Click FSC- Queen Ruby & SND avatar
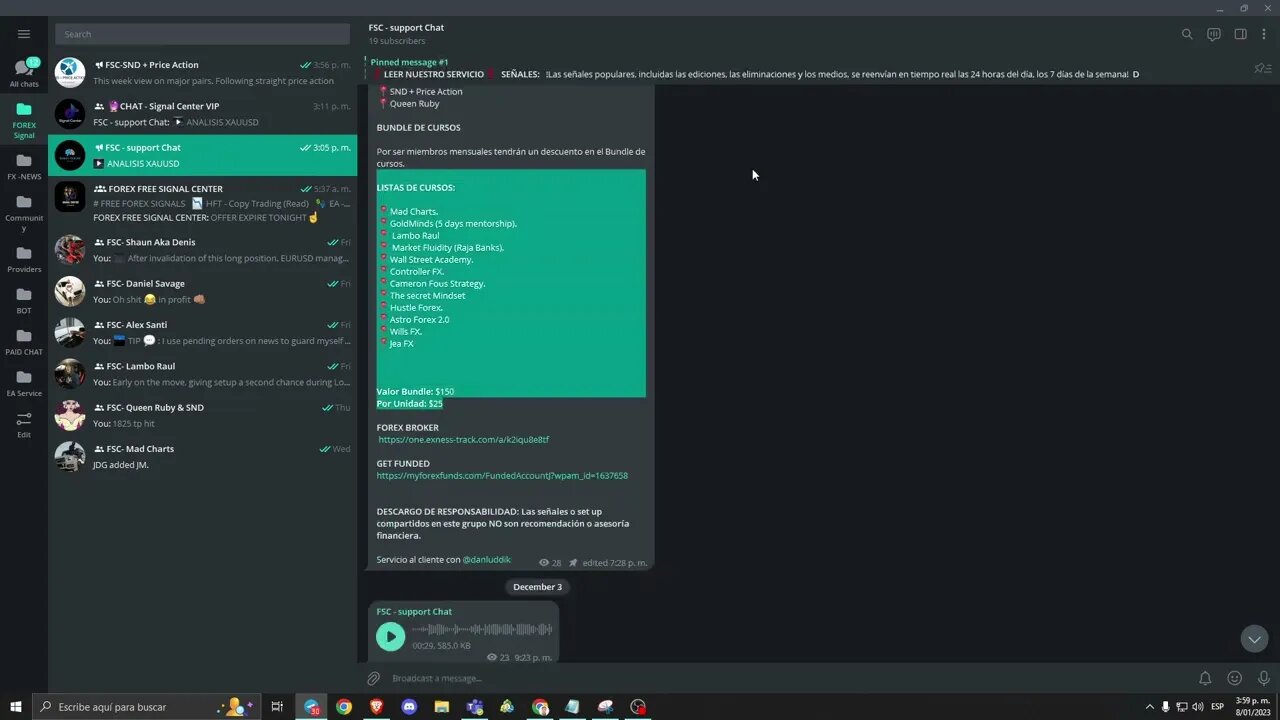Screen dimensions: 1280x720 (x=70, y=415)
